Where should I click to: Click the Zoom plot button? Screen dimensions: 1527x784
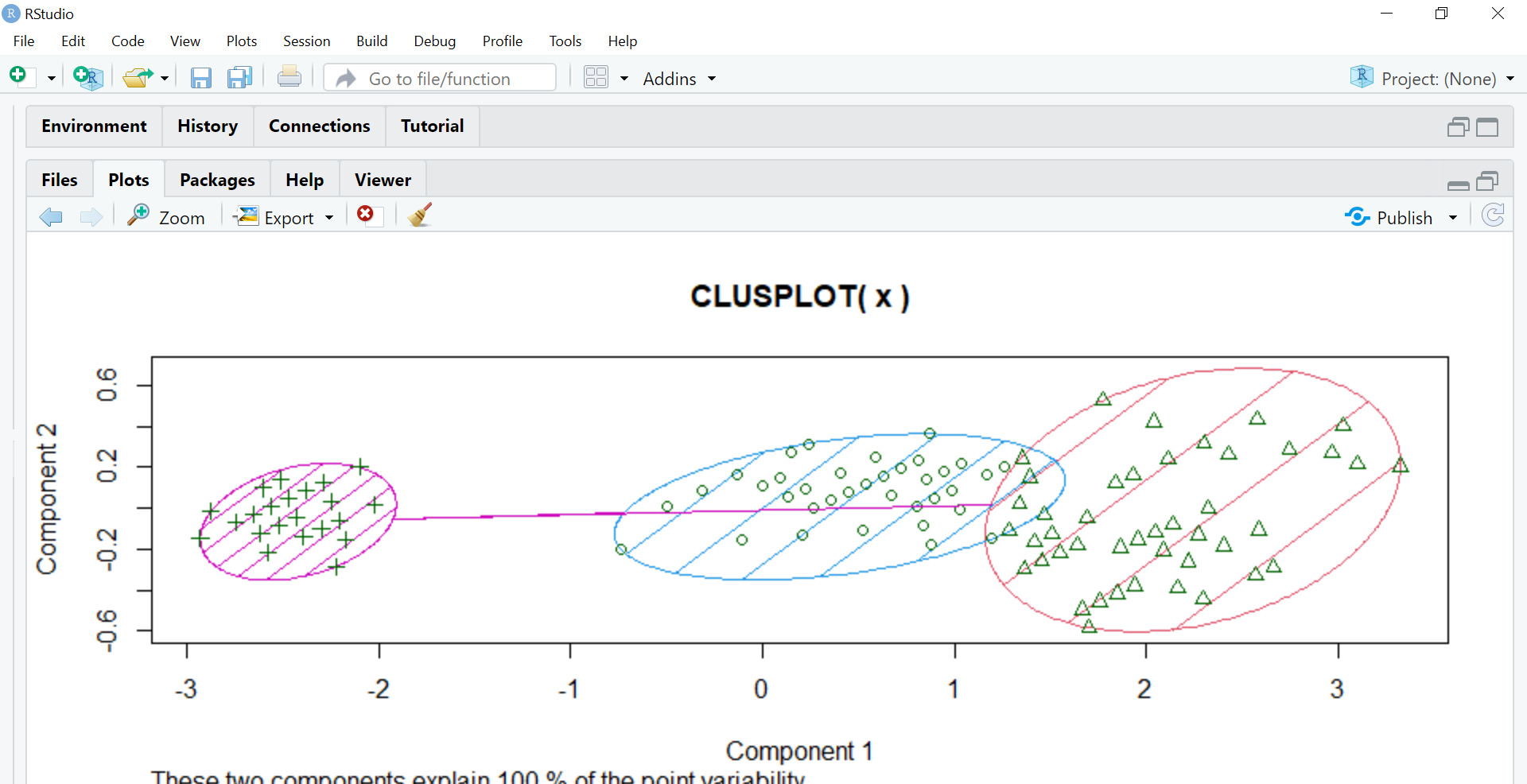(x=166, y=216)
